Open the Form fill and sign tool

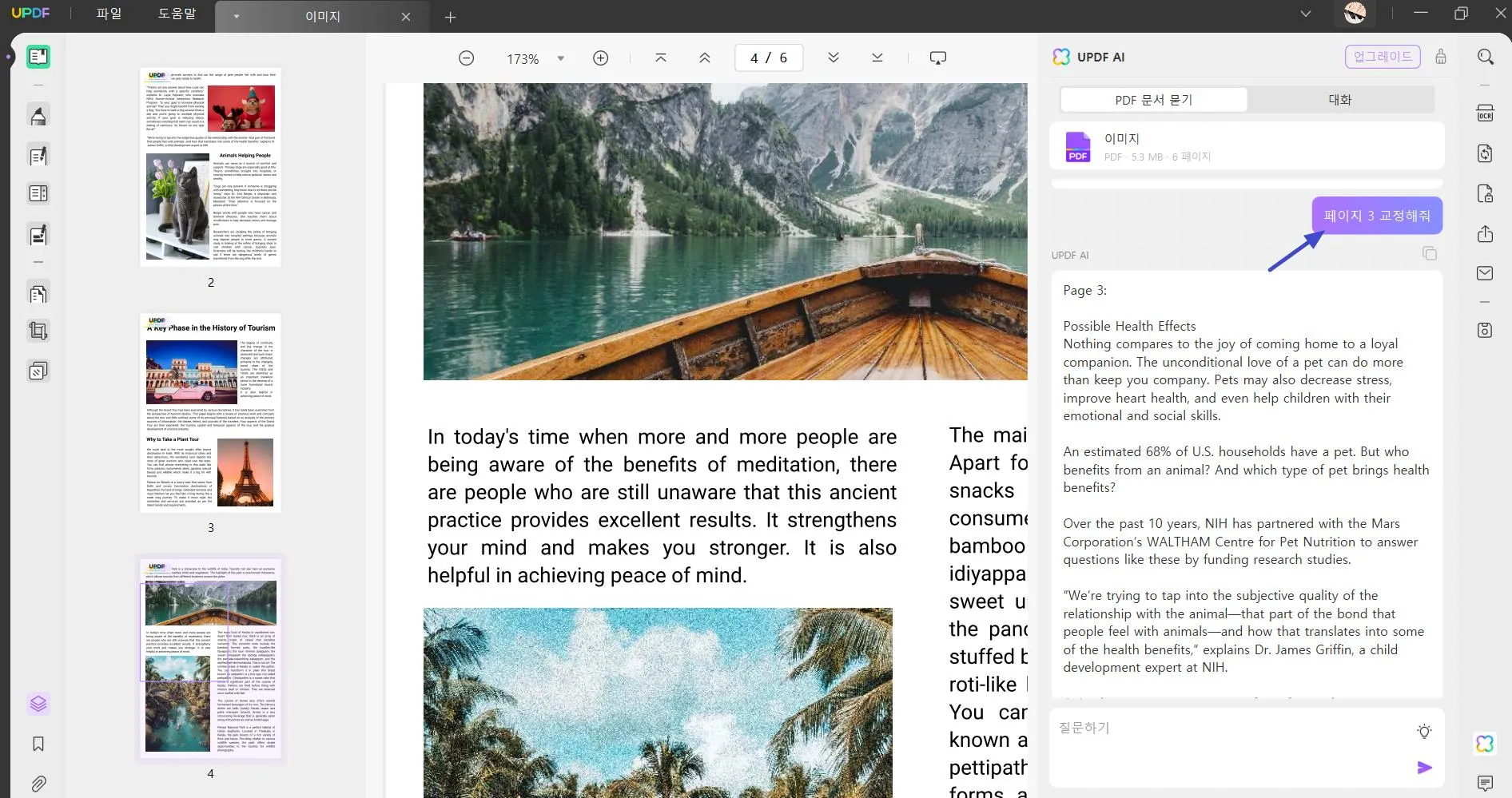[38, 235]
